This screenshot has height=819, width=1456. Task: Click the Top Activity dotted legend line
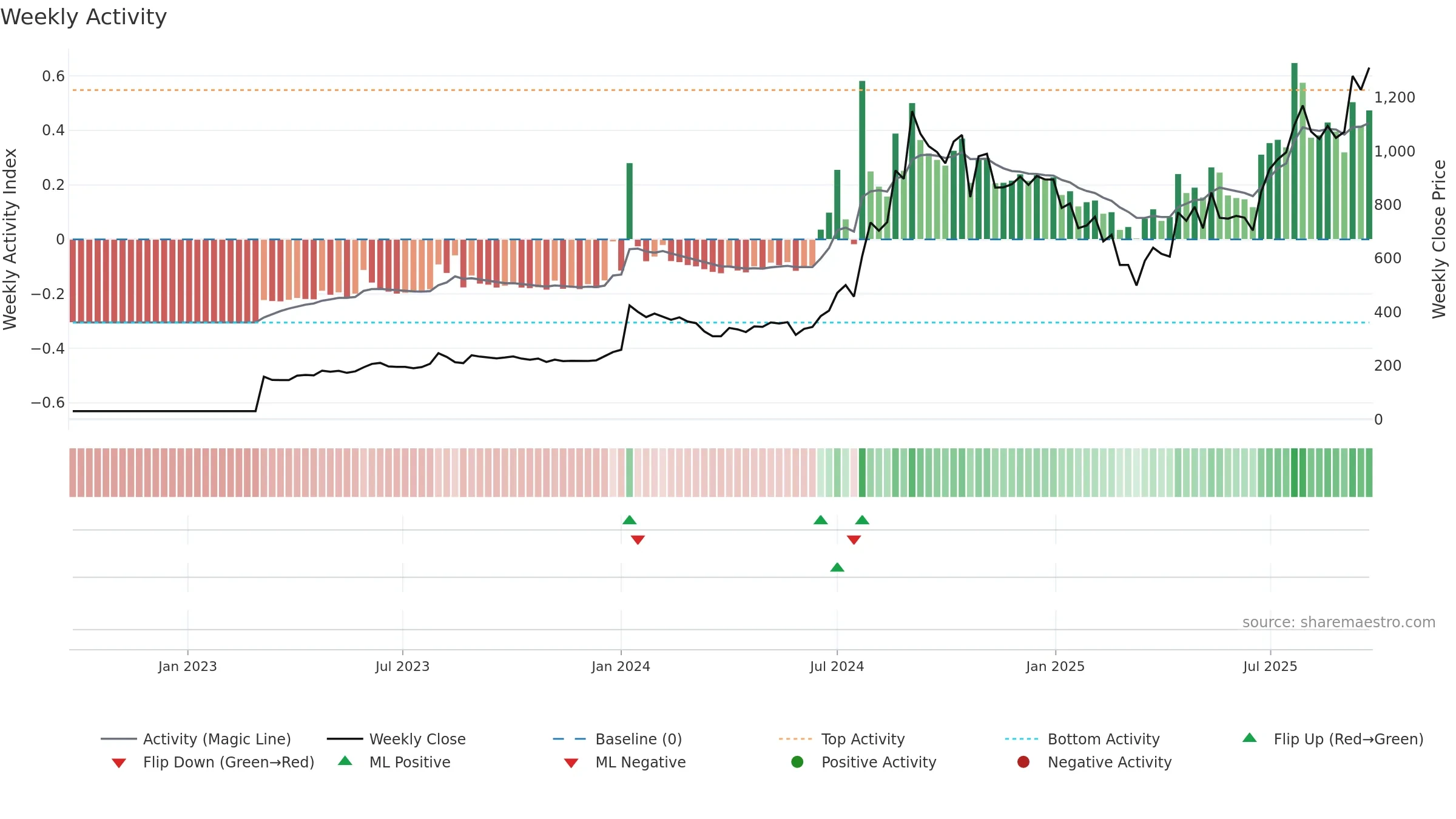coord(795,739)
